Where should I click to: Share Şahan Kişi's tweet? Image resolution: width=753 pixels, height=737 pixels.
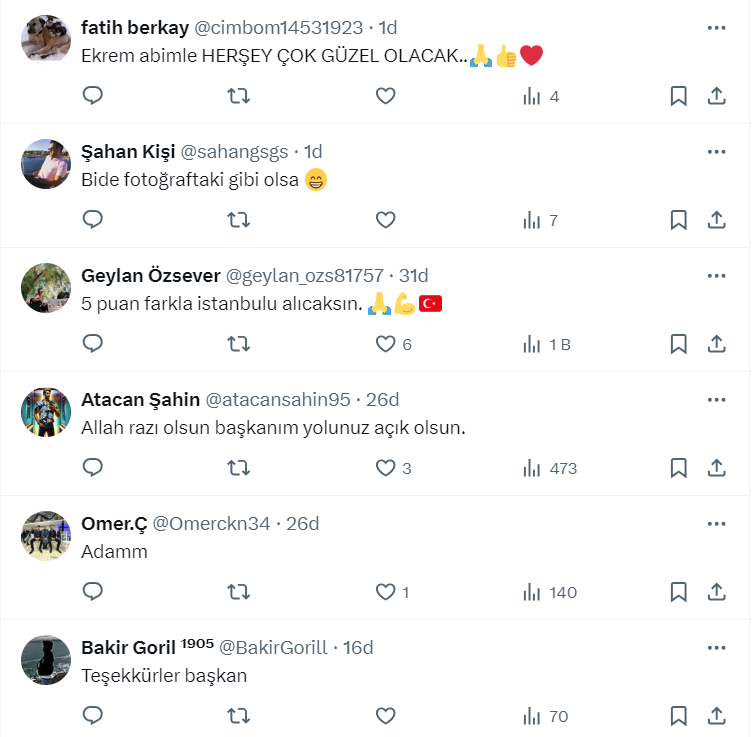[x=716, y=220]
